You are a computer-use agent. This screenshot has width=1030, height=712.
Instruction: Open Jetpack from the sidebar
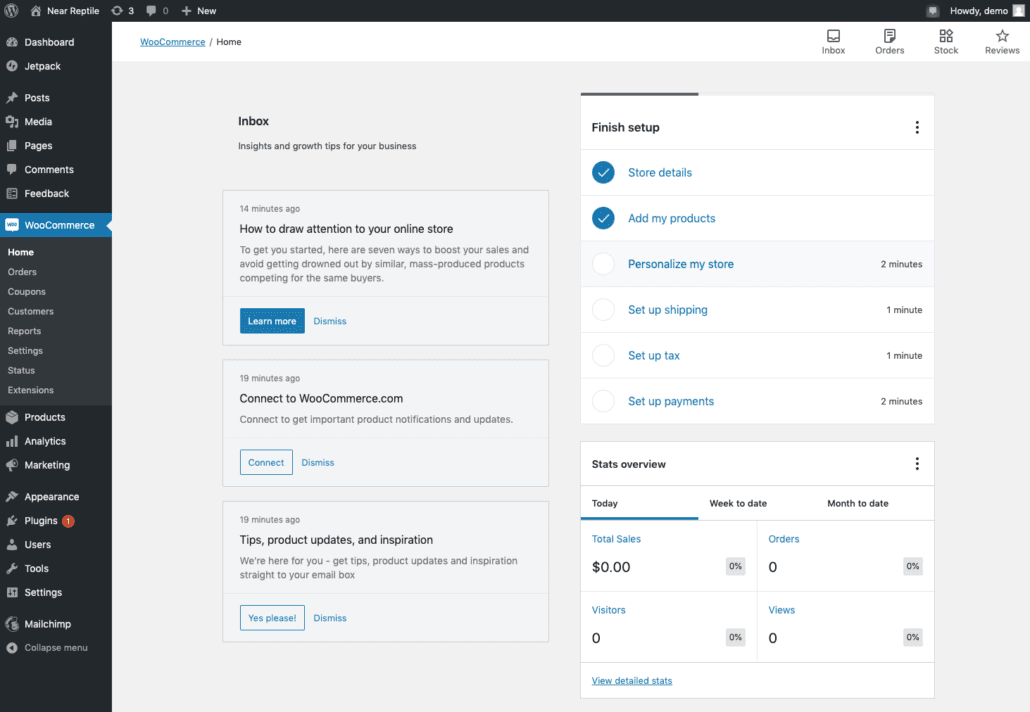42,66
